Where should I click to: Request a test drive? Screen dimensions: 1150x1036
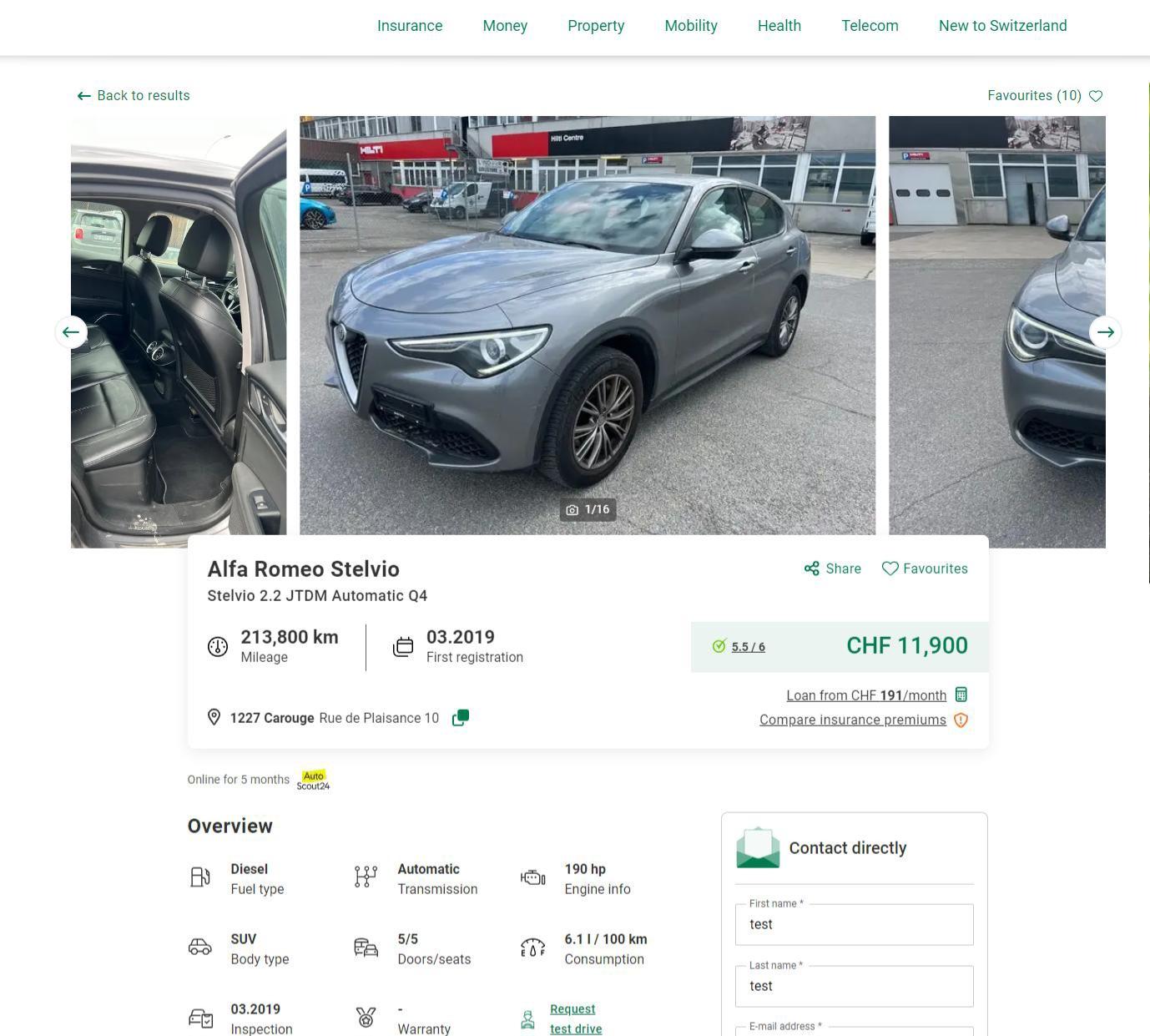pyautogui.click(x=576, y=1018)
